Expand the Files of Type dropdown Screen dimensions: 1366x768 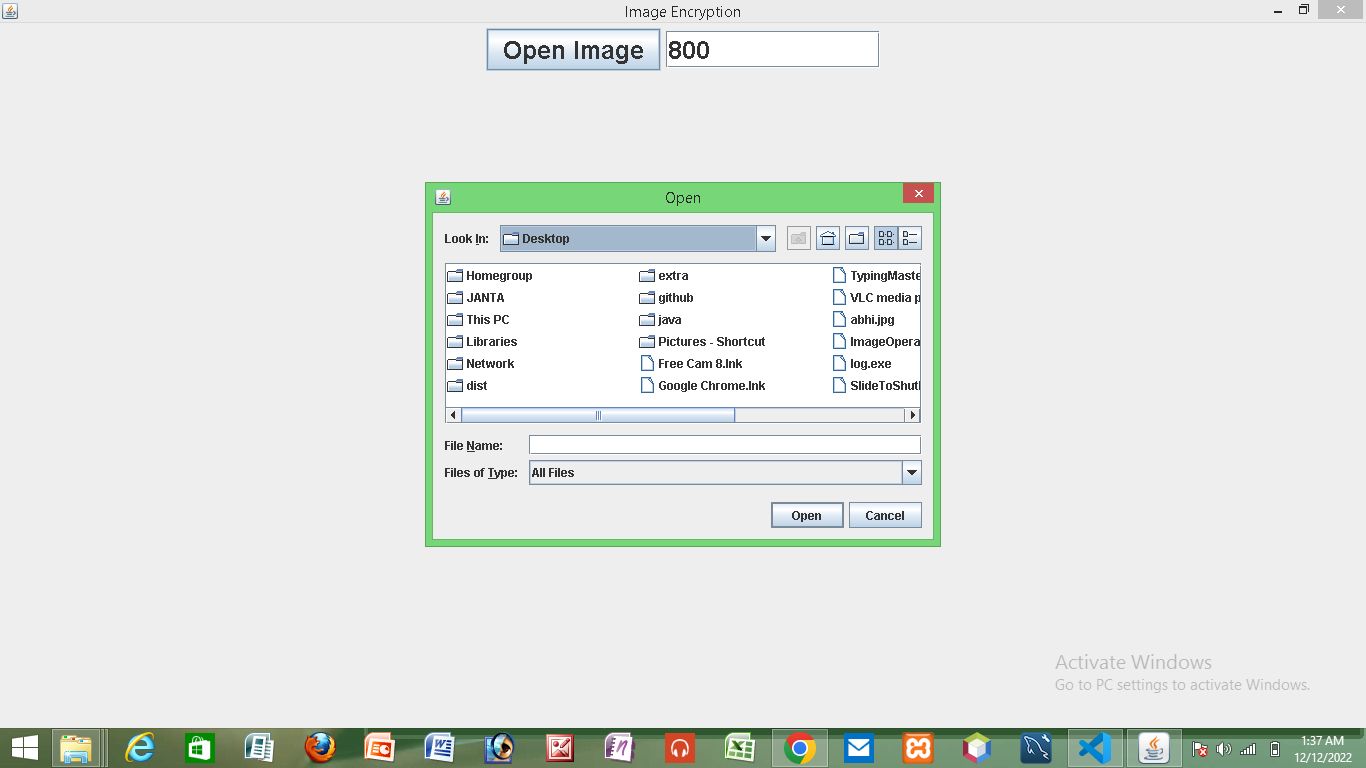coord(911,472)
